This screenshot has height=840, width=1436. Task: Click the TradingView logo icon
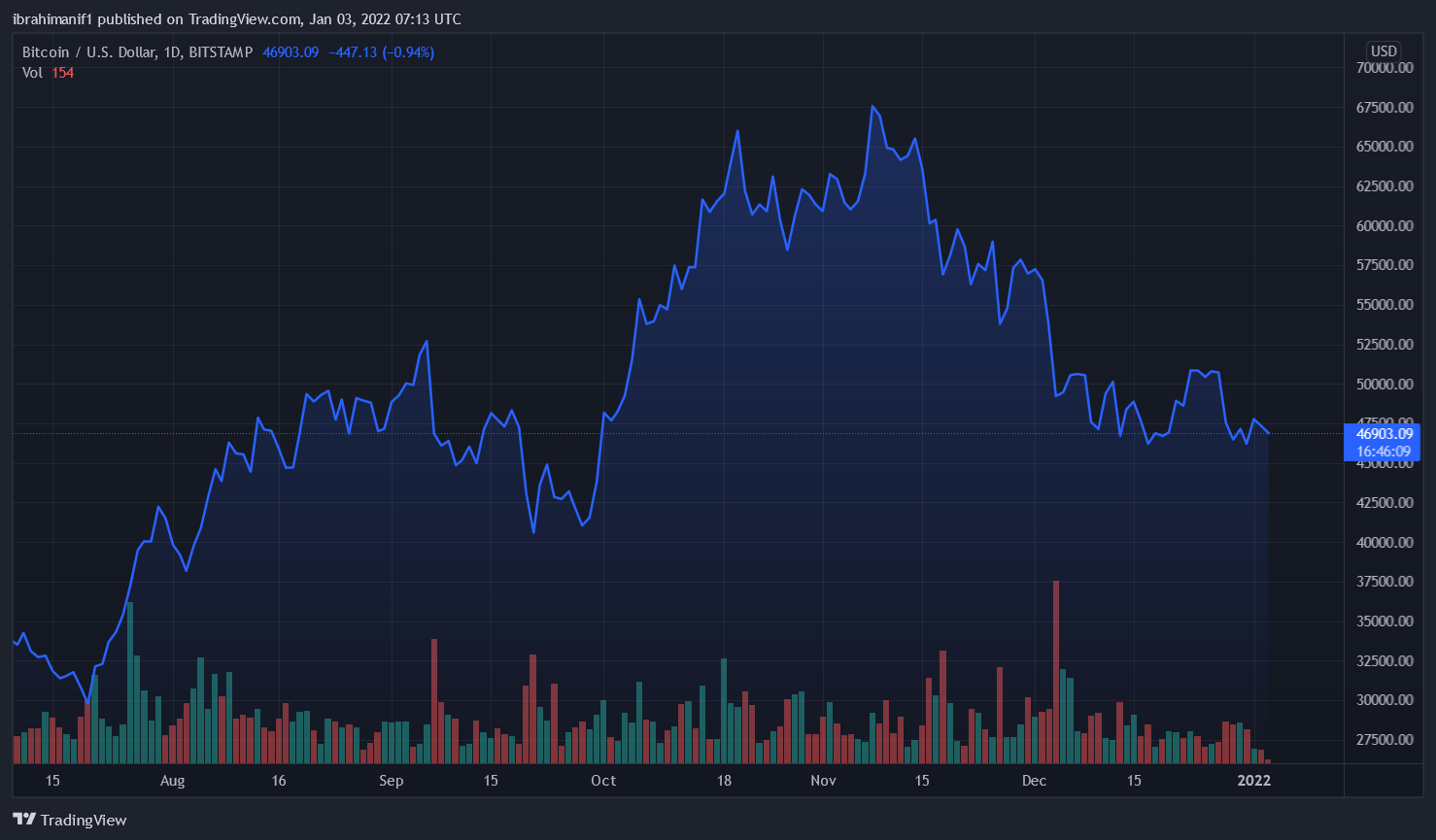point(24,820)
